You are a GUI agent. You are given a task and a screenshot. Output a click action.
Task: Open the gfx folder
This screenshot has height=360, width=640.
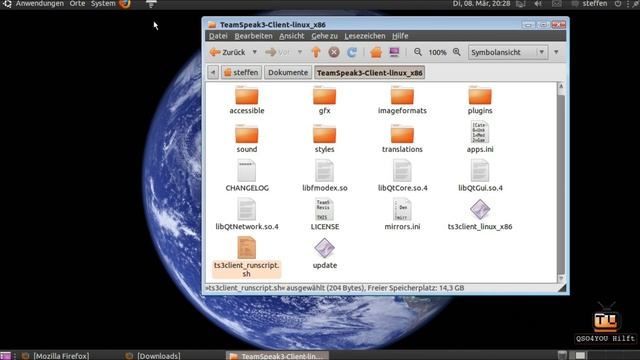pos(324,100)
